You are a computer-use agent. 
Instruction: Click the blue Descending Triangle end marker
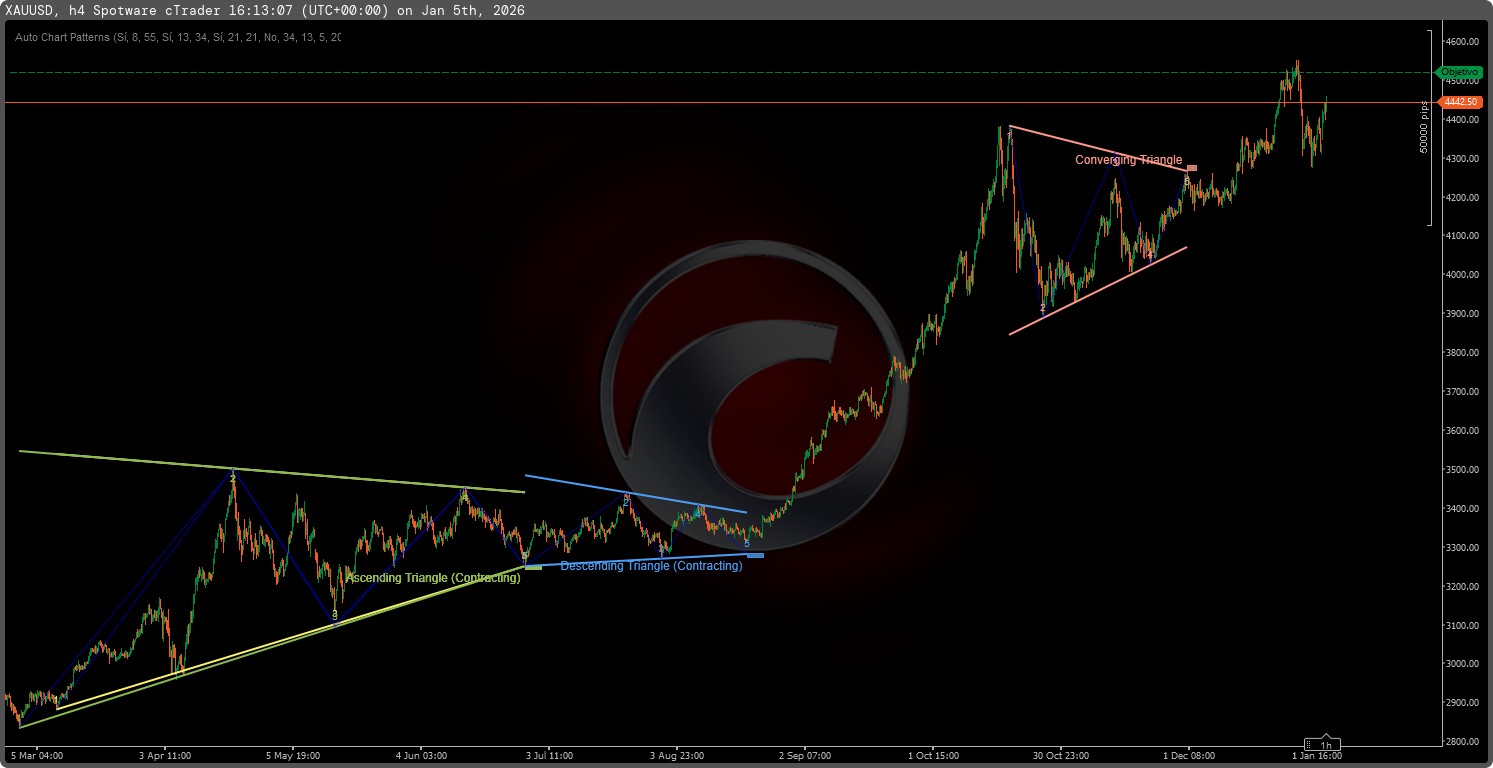(x=755, y=555)
